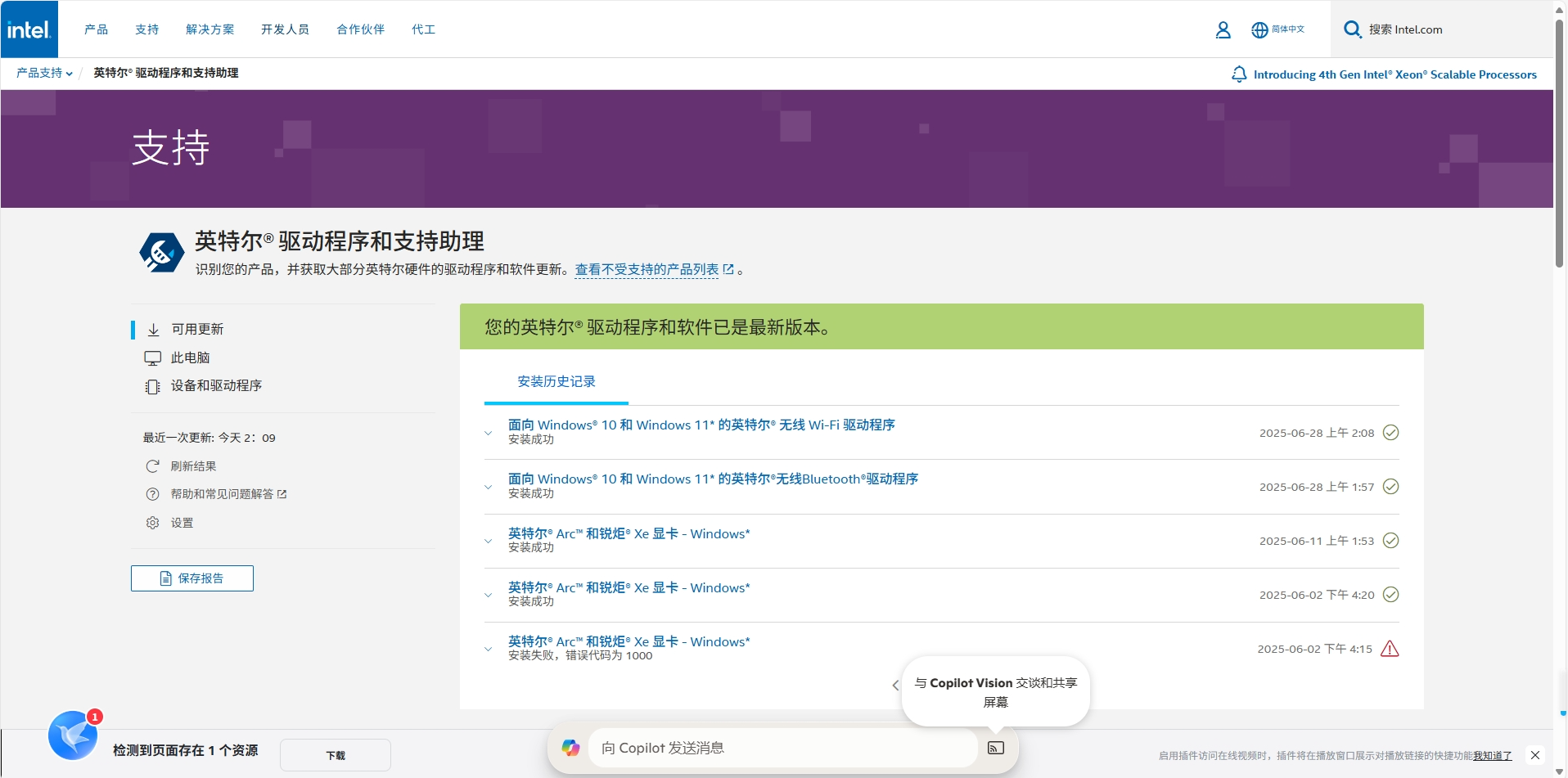This screenshot has height=778, width=1568.
Task: Click the 检测到页面存在 1 个资源 text
Action: coord(186,750)
